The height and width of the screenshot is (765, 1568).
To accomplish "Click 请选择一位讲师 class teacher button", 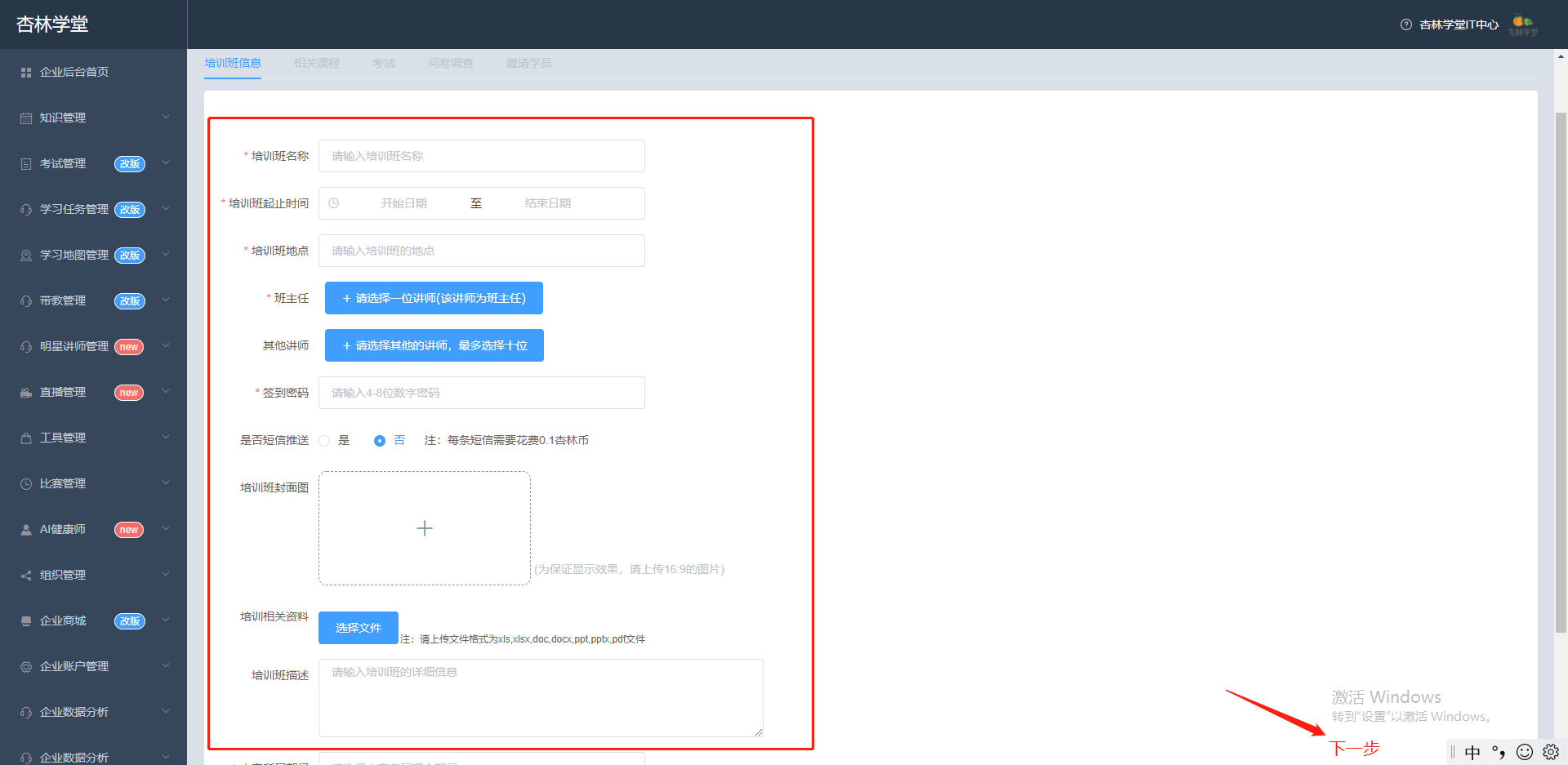I will click(x=434, y=298).
